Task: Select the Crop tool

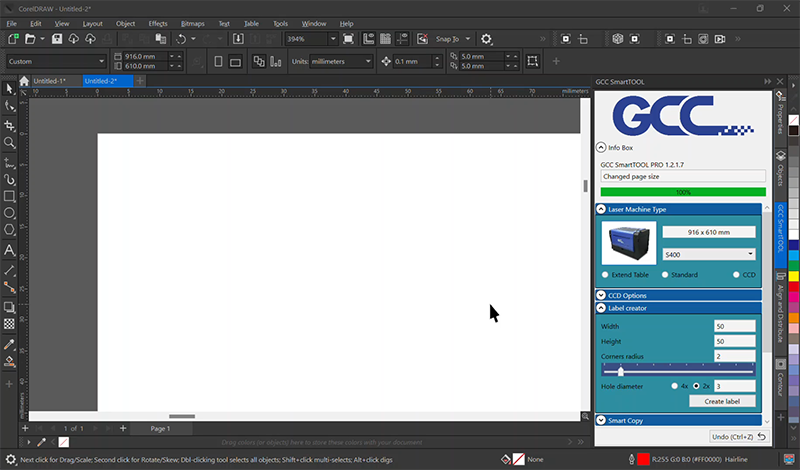Action: point(10,125)
